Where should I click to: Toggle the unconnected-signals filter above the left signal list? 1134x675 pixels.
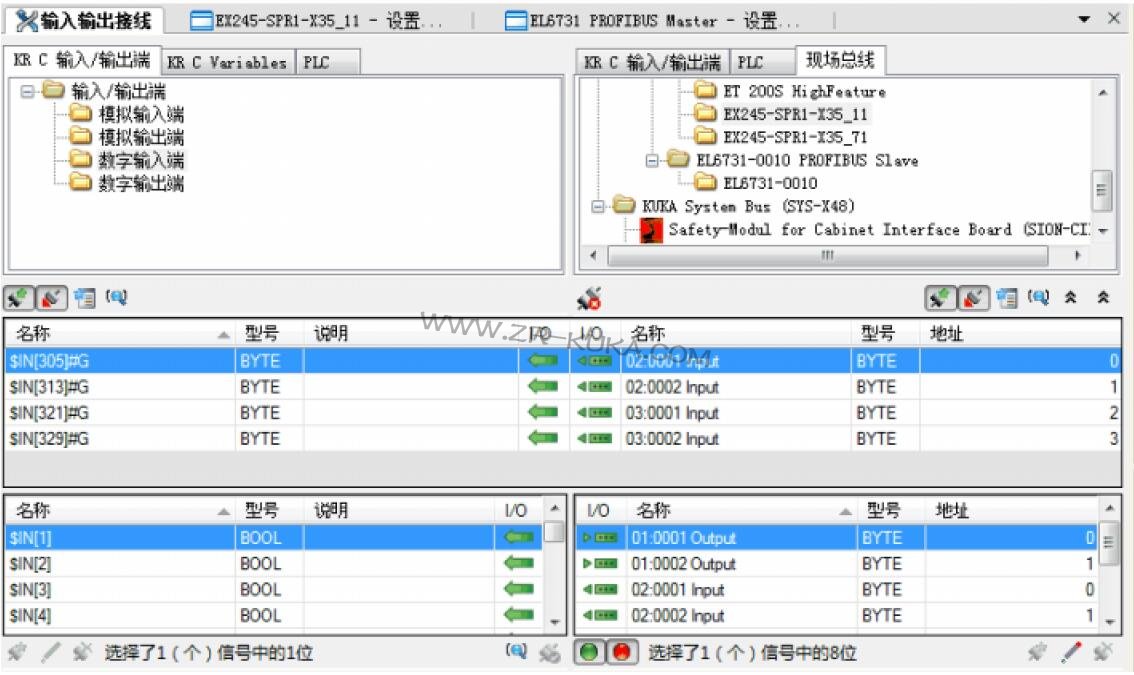(x=50, y=297)
